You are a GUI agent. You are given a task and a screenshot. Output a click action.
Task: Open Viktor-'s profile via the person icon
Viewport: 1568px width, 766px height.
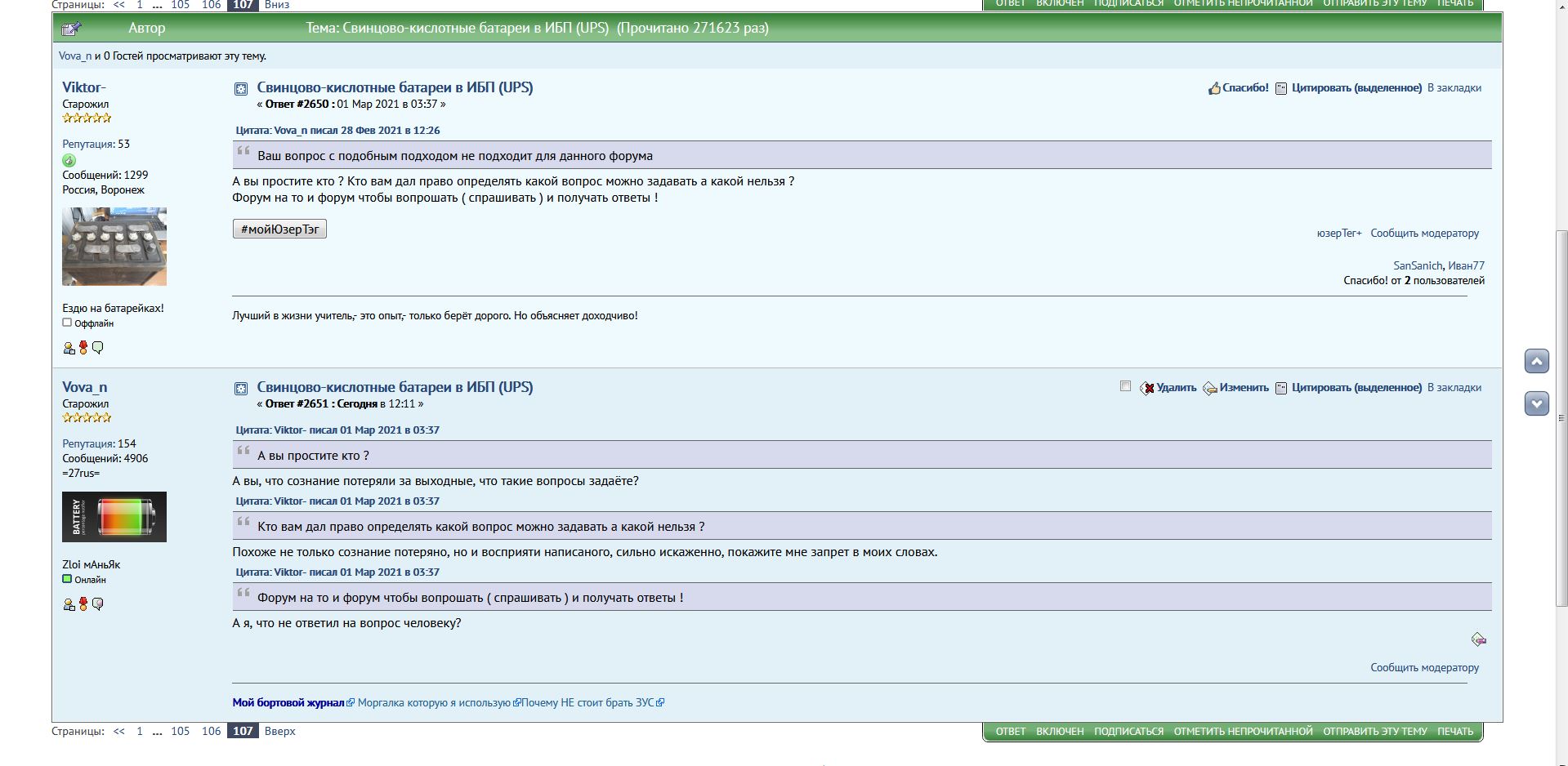tap(69, 349)
